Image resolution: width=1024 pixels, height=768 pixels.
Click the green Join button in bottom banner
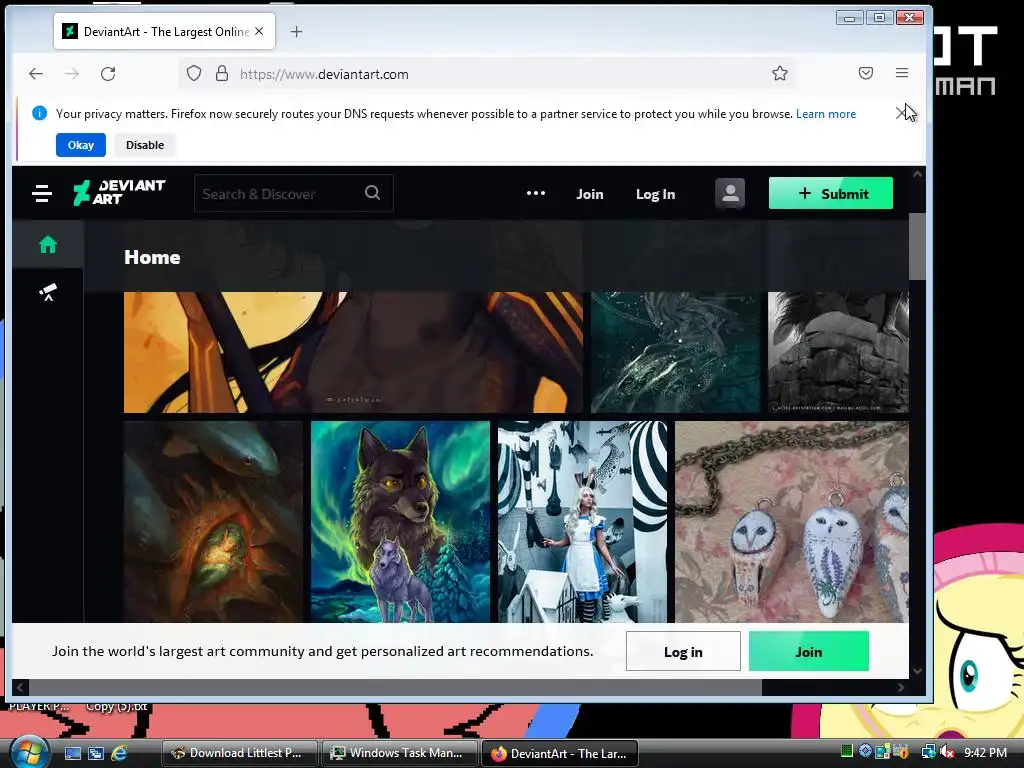[808, 651]
